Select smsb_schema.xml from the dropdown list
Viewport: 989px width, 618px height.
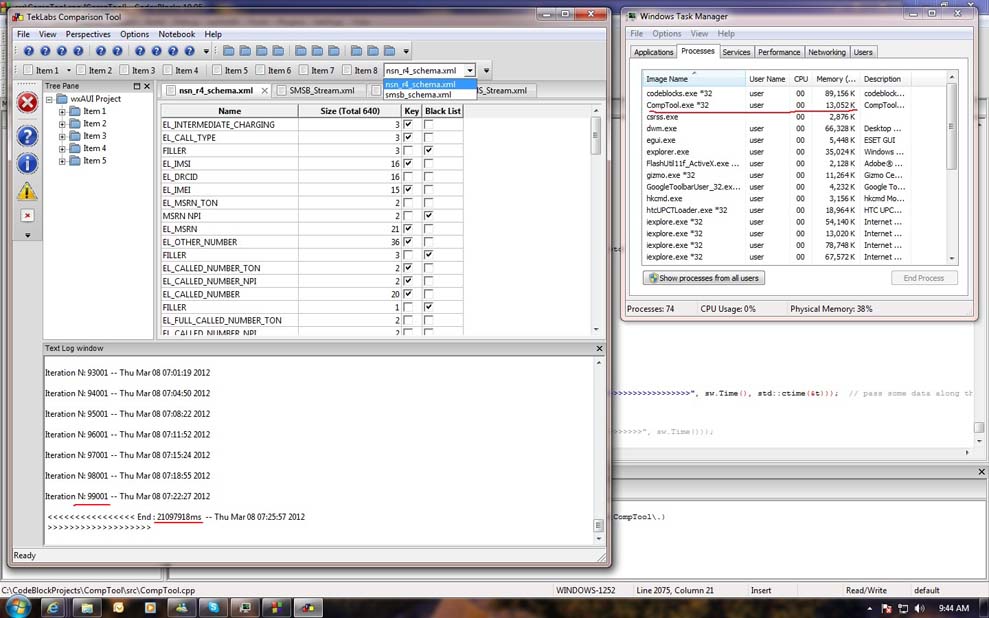[x=418, y=95]
